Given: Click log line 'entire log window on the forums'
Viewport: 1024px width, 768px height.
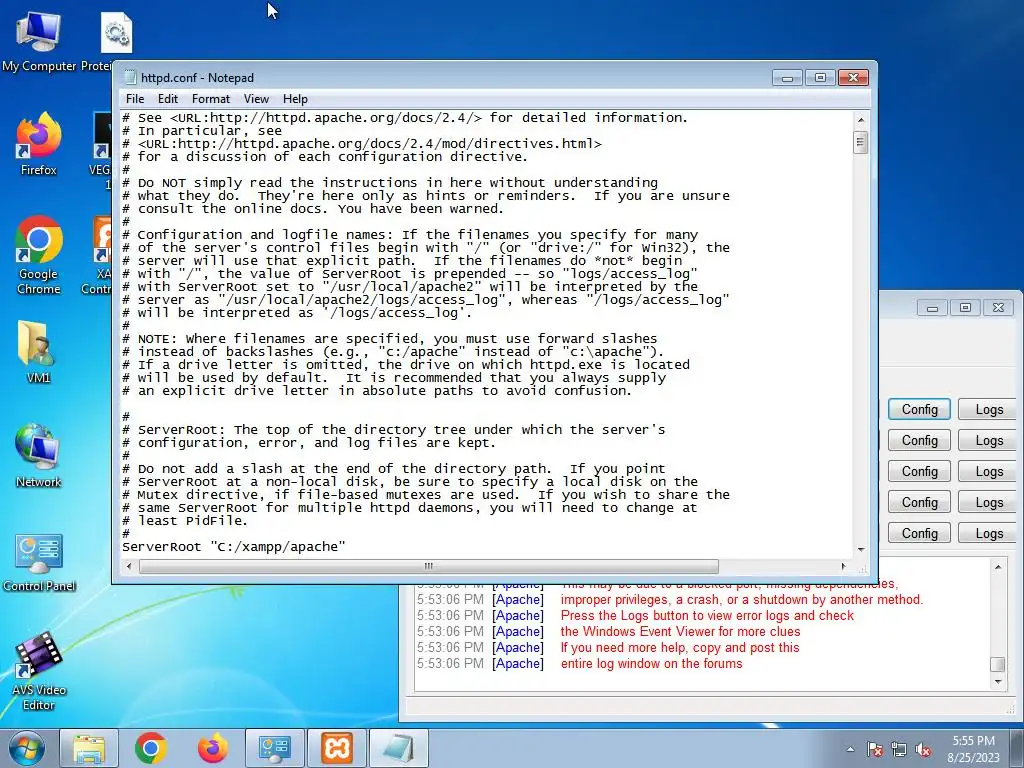Looking at the screenshot, I should (651, 664).
